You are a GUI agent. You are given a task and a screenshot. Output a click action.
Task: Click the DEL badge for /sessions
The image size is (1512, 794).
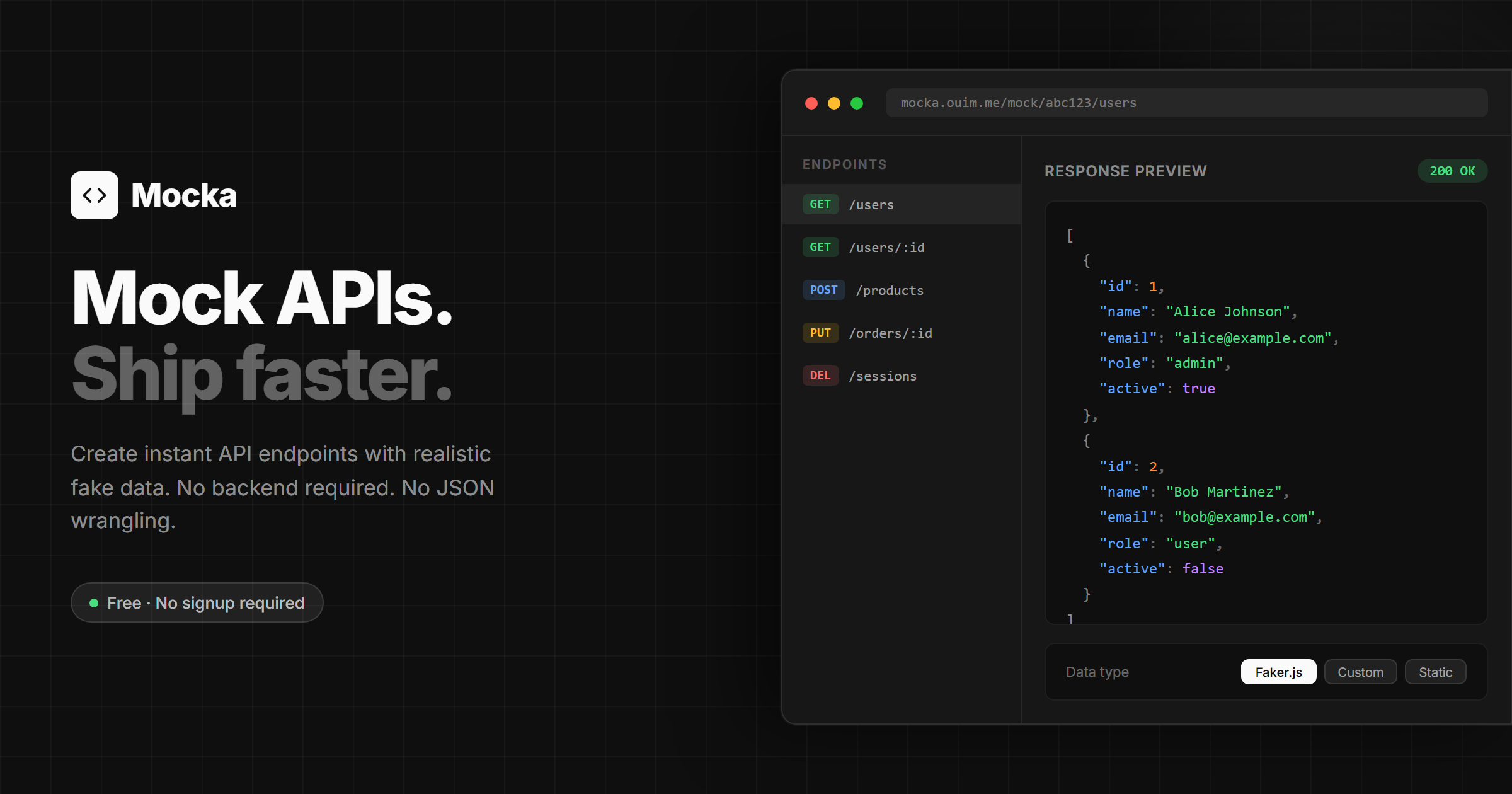pyautogui.click(x=820, y=376)
